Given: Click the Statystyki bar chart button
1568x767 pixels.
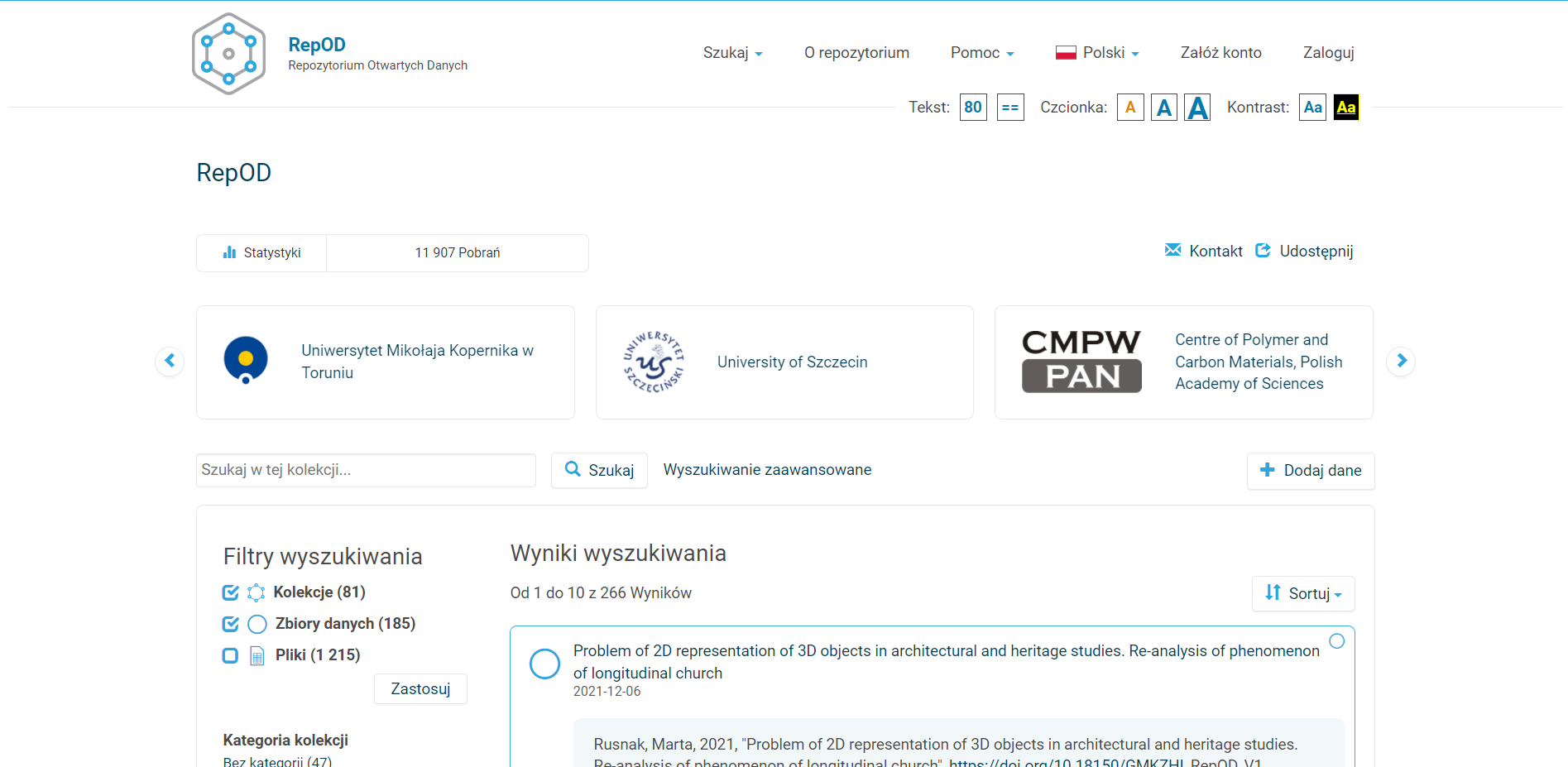Looking at the screenshot, I should (261, 253).
